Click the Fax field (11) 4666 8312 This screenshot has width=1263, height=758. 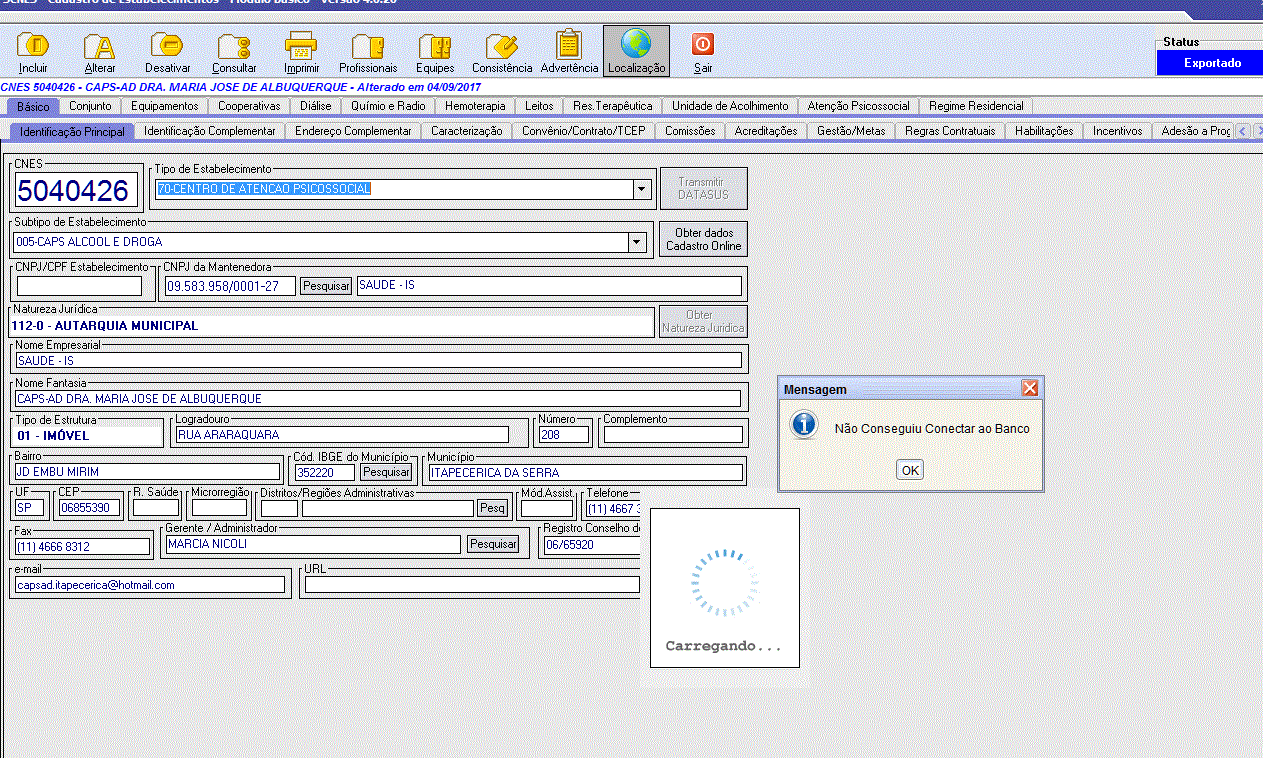click(83, 546)
